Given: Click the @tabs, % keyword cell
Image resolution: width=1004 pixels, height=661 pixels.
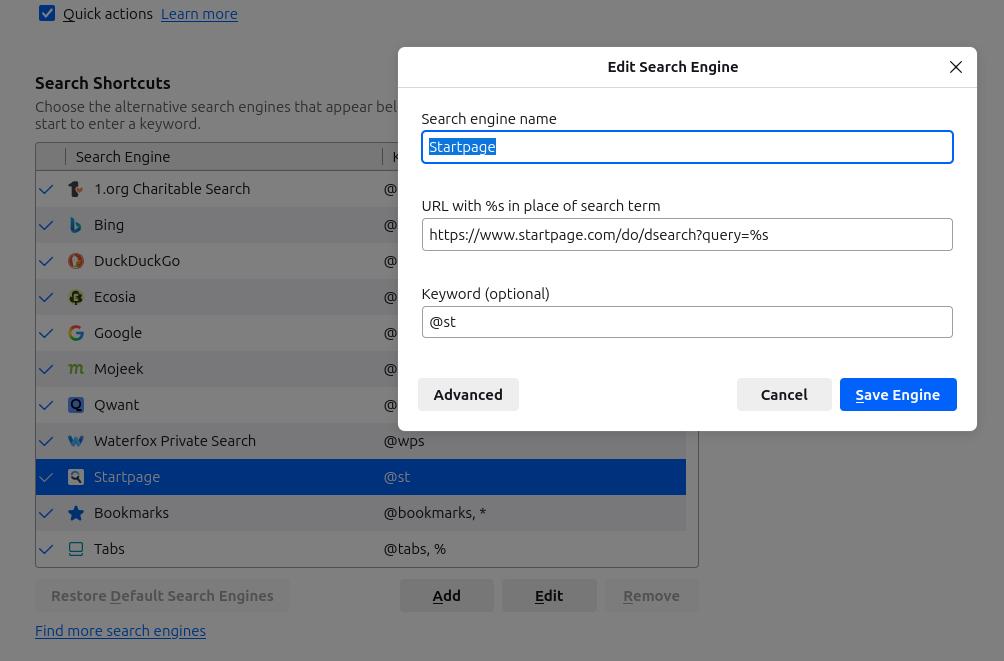Looking at the screenshot, I should click(x=414, y=549).
